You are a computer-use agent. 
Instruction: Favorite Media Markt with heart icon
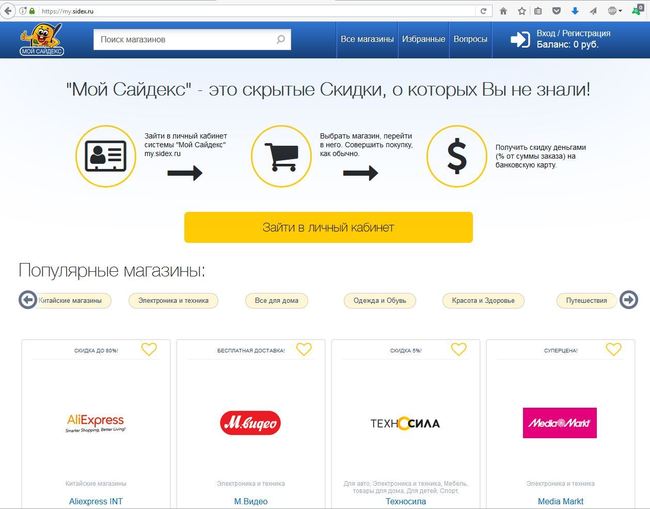pyautogui.click(x=614, y=349)
